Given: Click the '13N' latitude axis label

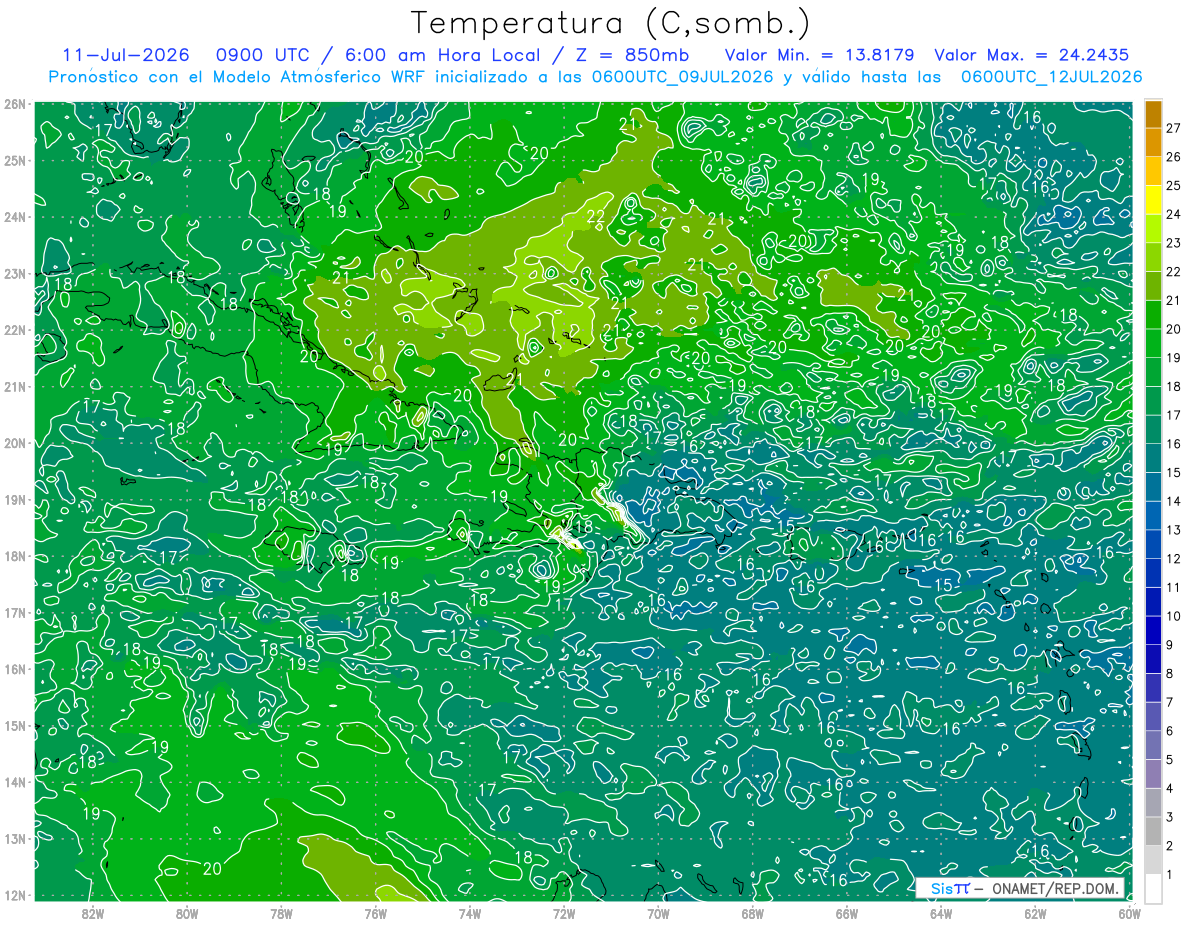Looking at the screenshot, I should coord(15,838).
